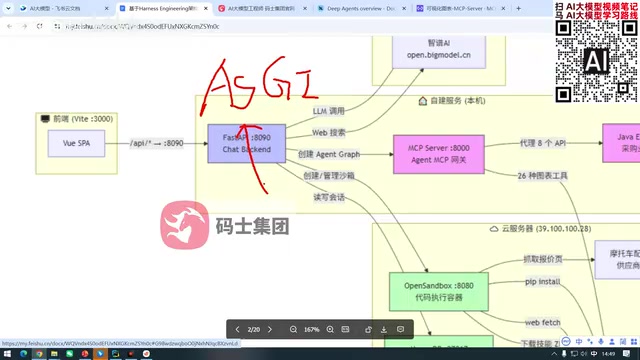The height and width of the screenshot is (360, 640).
Task: Open the IME toolbox grid icon
Action: (634, 341)
